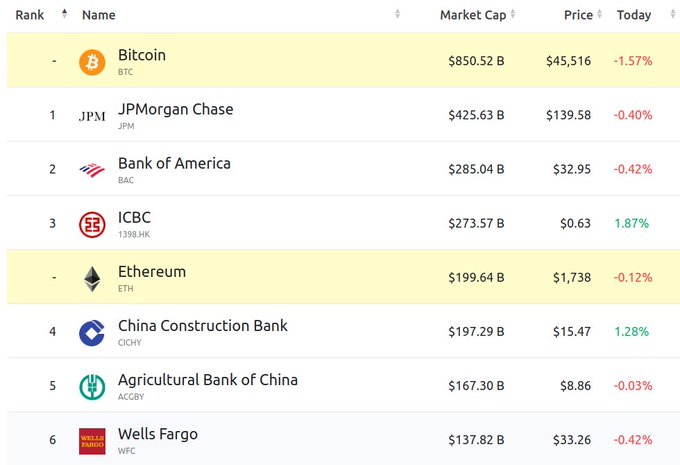This screenshot has width=680, height=465.
Task: Sort by Market Cap column arrows
Action: pos(513,14)
